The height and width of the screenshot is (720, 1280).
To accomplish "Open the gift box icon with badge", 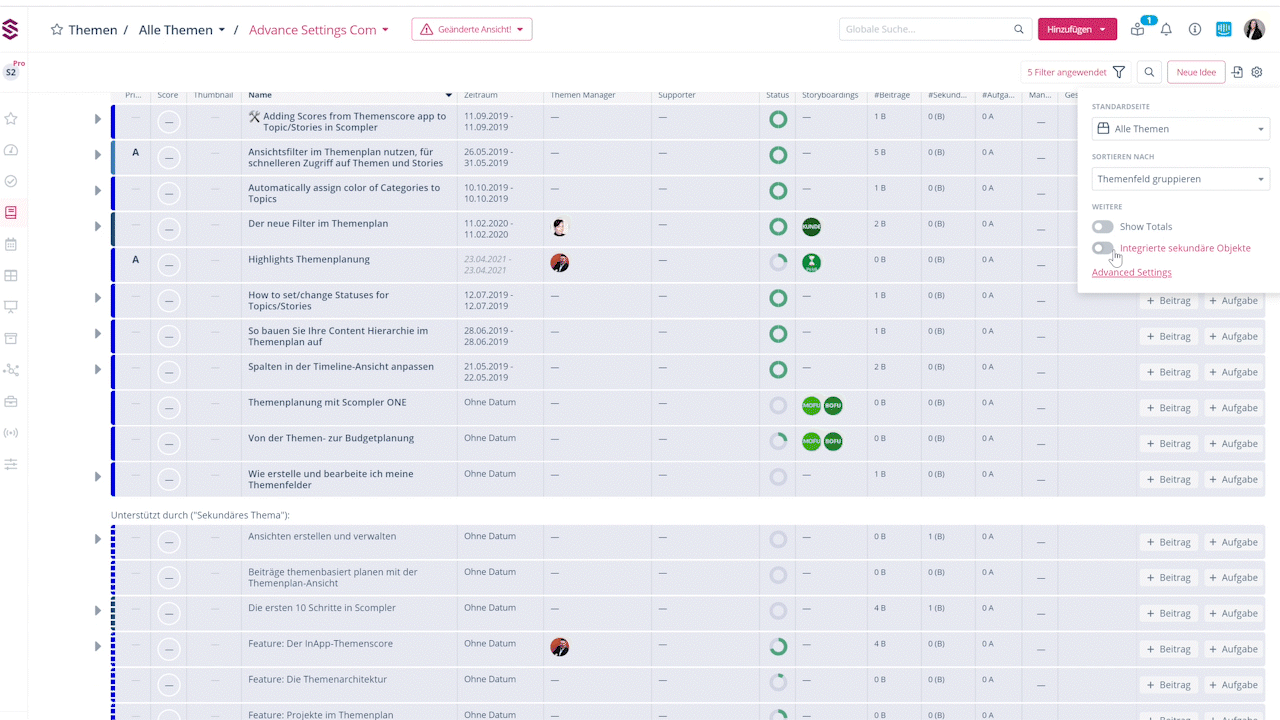I will (1138, 30).
